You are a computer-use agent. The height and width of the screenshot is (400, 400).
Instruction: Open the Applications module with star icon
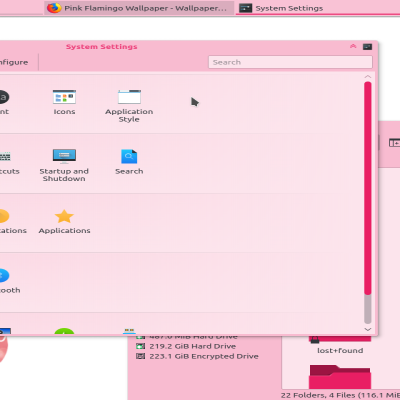(64, 222)
